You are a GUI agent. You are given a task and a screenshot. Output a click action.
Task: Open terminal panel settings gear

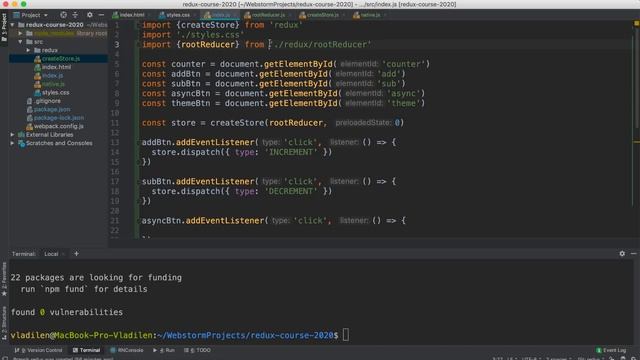point(622,253)
